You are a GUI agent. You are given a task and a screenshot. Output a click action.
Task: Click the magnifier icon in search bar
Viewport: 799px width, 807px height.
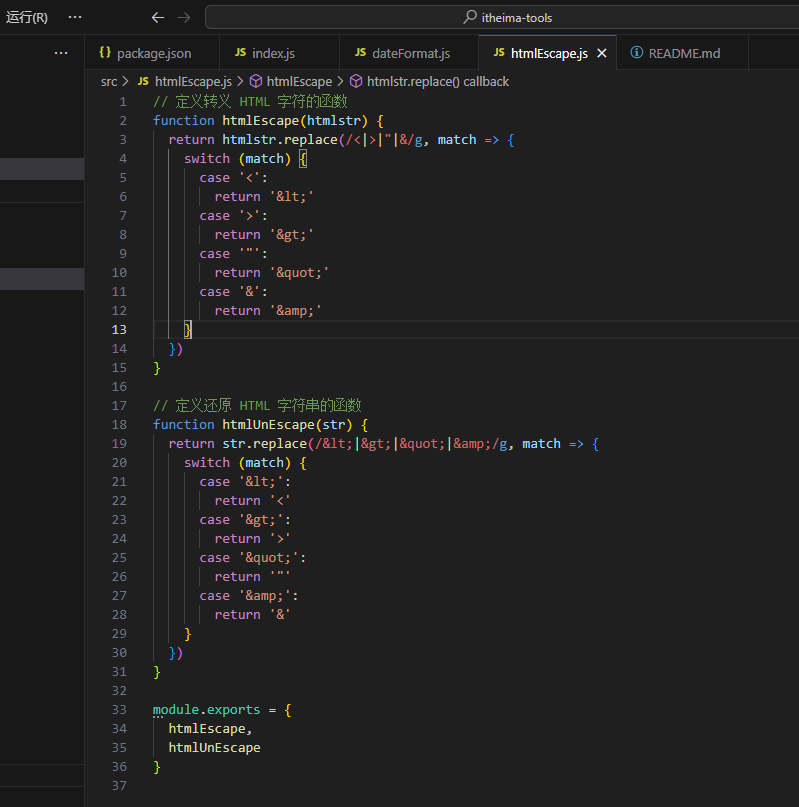tap(470, 17)
